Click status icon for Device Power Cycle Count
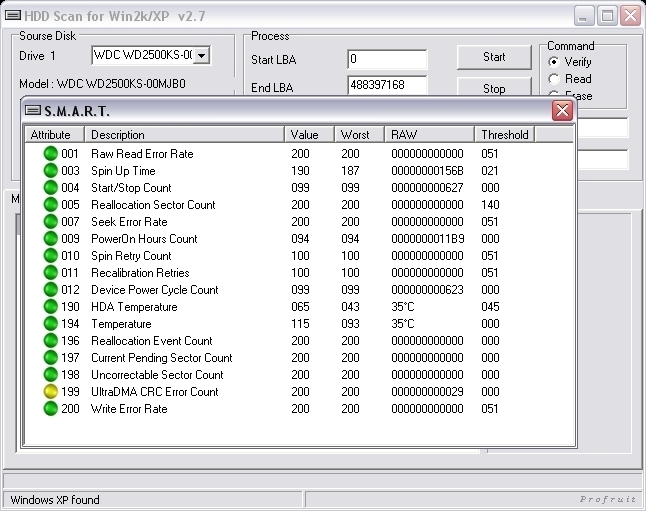Image resolution: width=646 pixels, height=511 pixels. (x=51, y=290)
